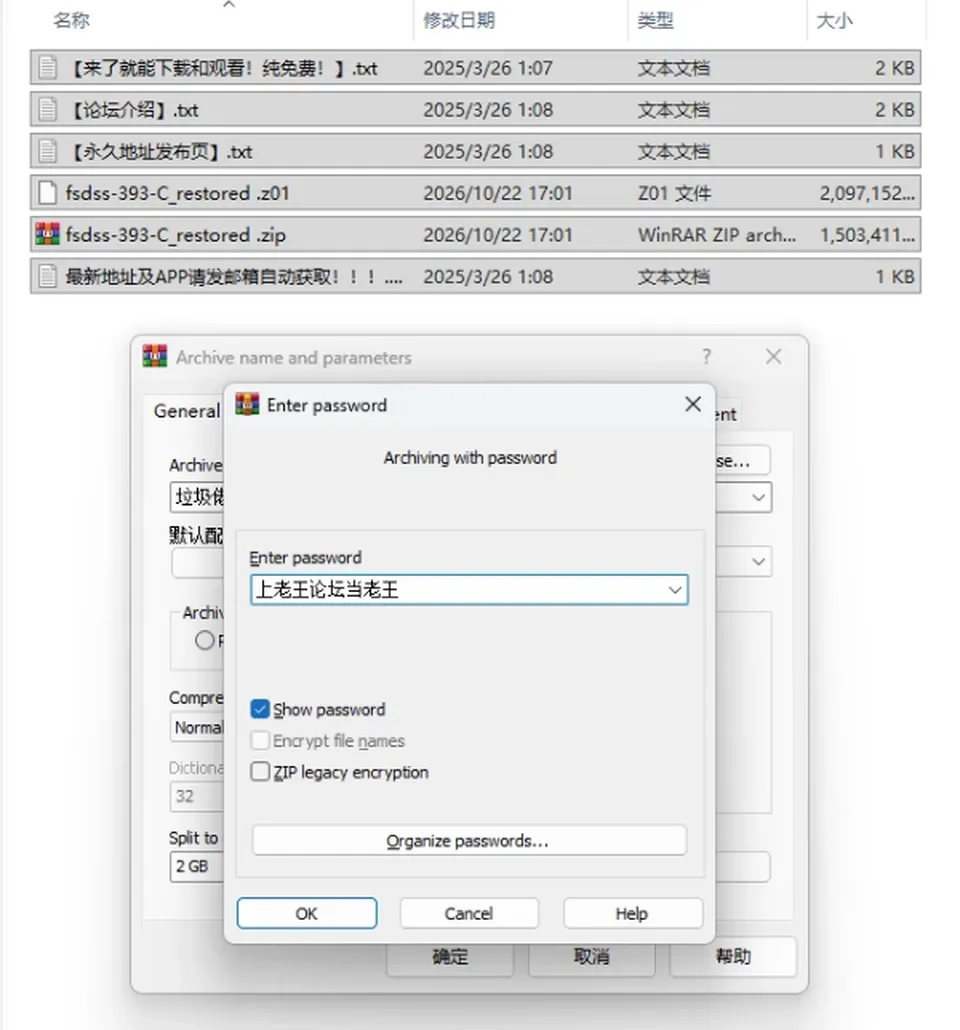The height and width of the screenshot is (1030, 960).
Task: Close the Archive name and parameters dialog
Action: pyautogui.click(x=773, y=357)
